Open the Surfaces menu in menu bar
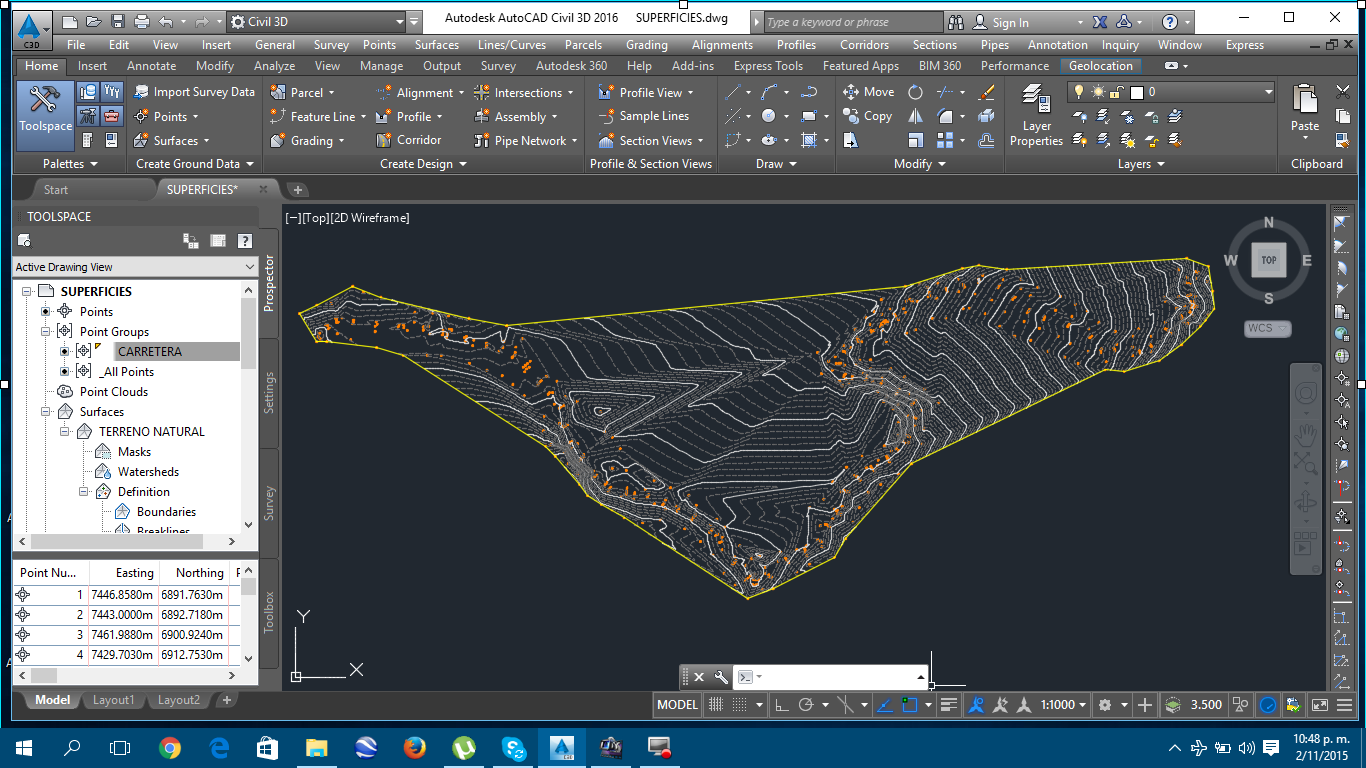The image size is (1366, 768). 436,45
